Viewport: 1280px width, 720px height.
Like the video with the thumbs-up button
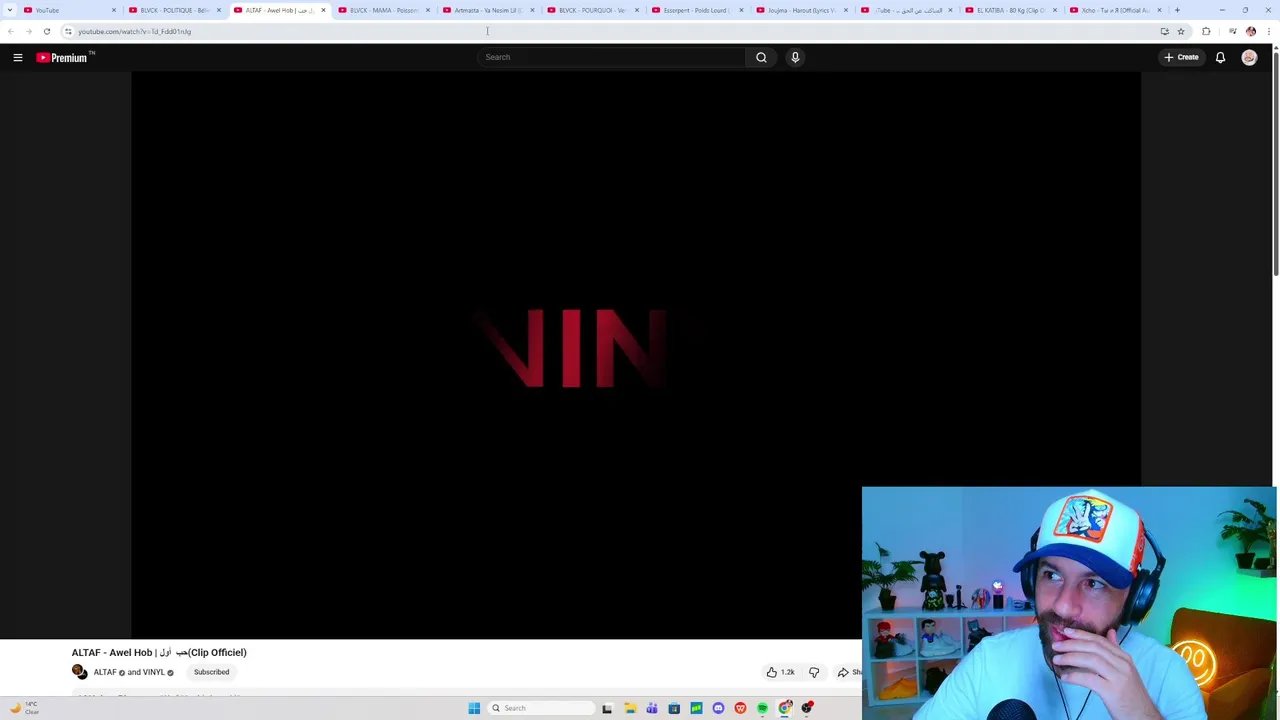coord(780,673)
